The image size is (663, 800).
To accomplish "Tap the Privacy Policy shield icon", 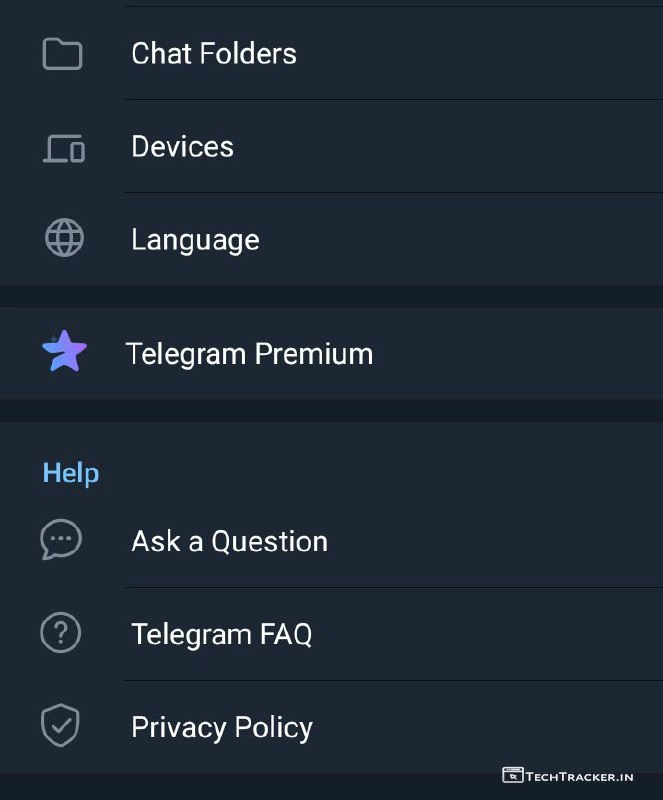I will click(60, 726).
